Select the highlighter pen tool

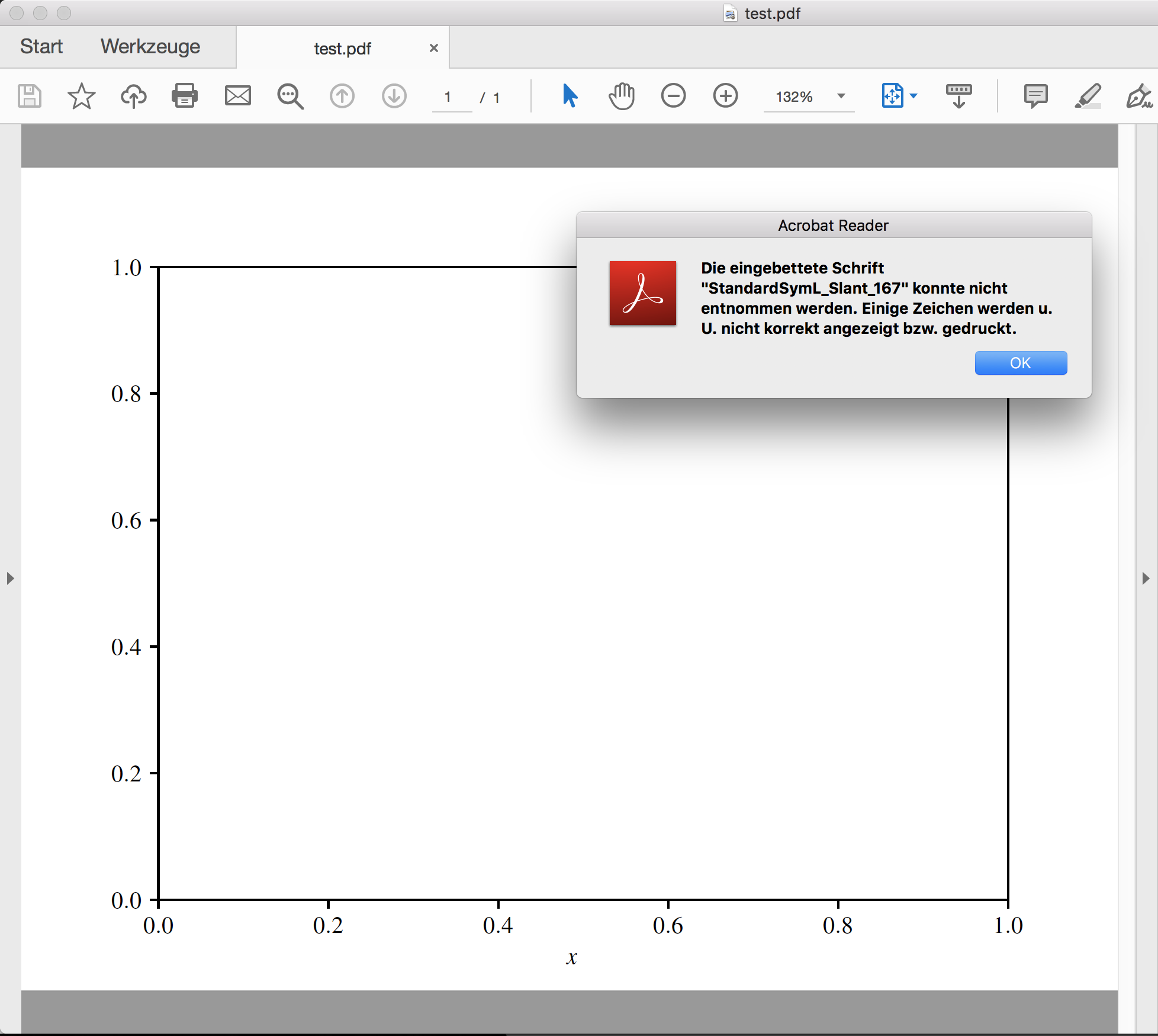[1088, 96]
